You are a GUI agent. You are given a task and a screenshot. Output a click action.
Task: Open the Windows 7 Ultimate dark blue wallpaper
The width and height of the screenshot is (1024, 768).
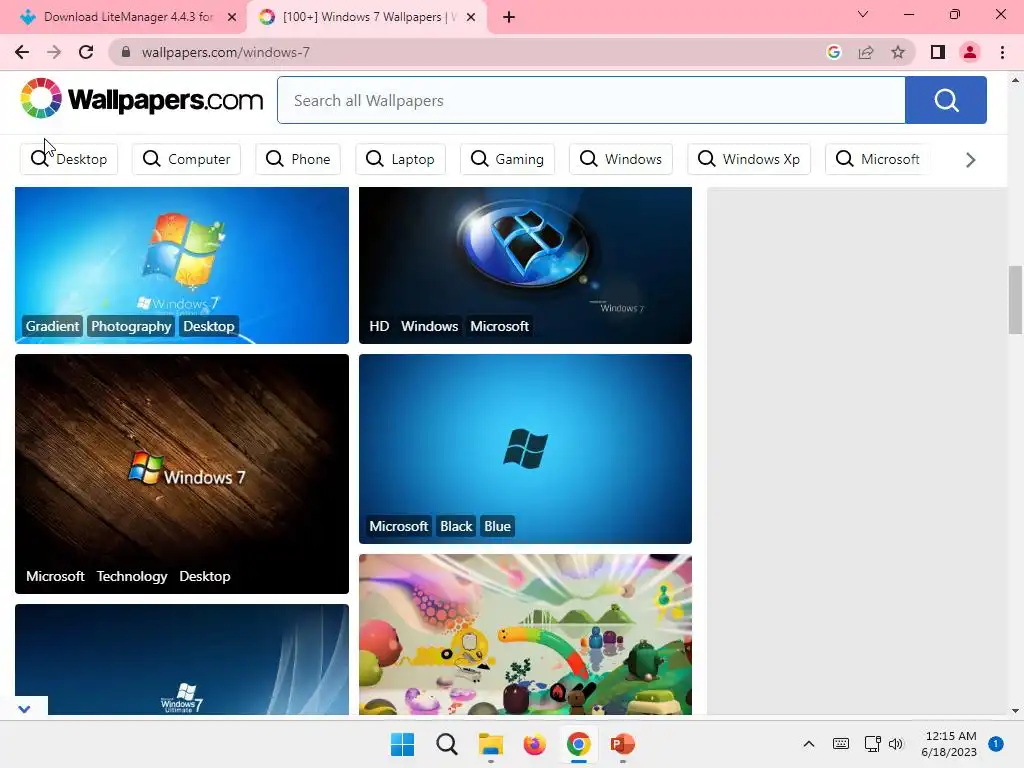point(182,659)
